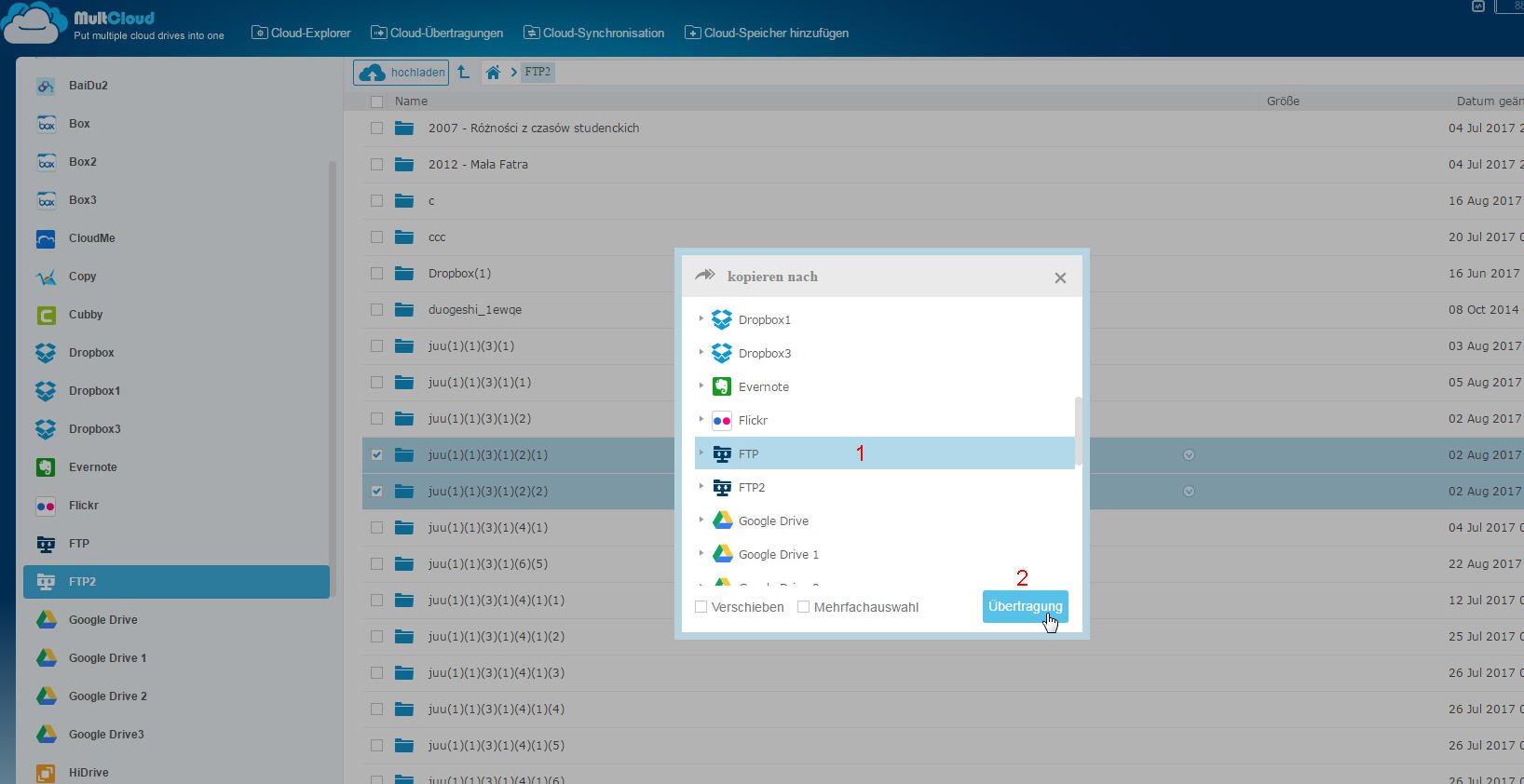Click the Google Drive icon in dialog list
The width and height of the screenshot is (1524, 784).
coord(722,520)
